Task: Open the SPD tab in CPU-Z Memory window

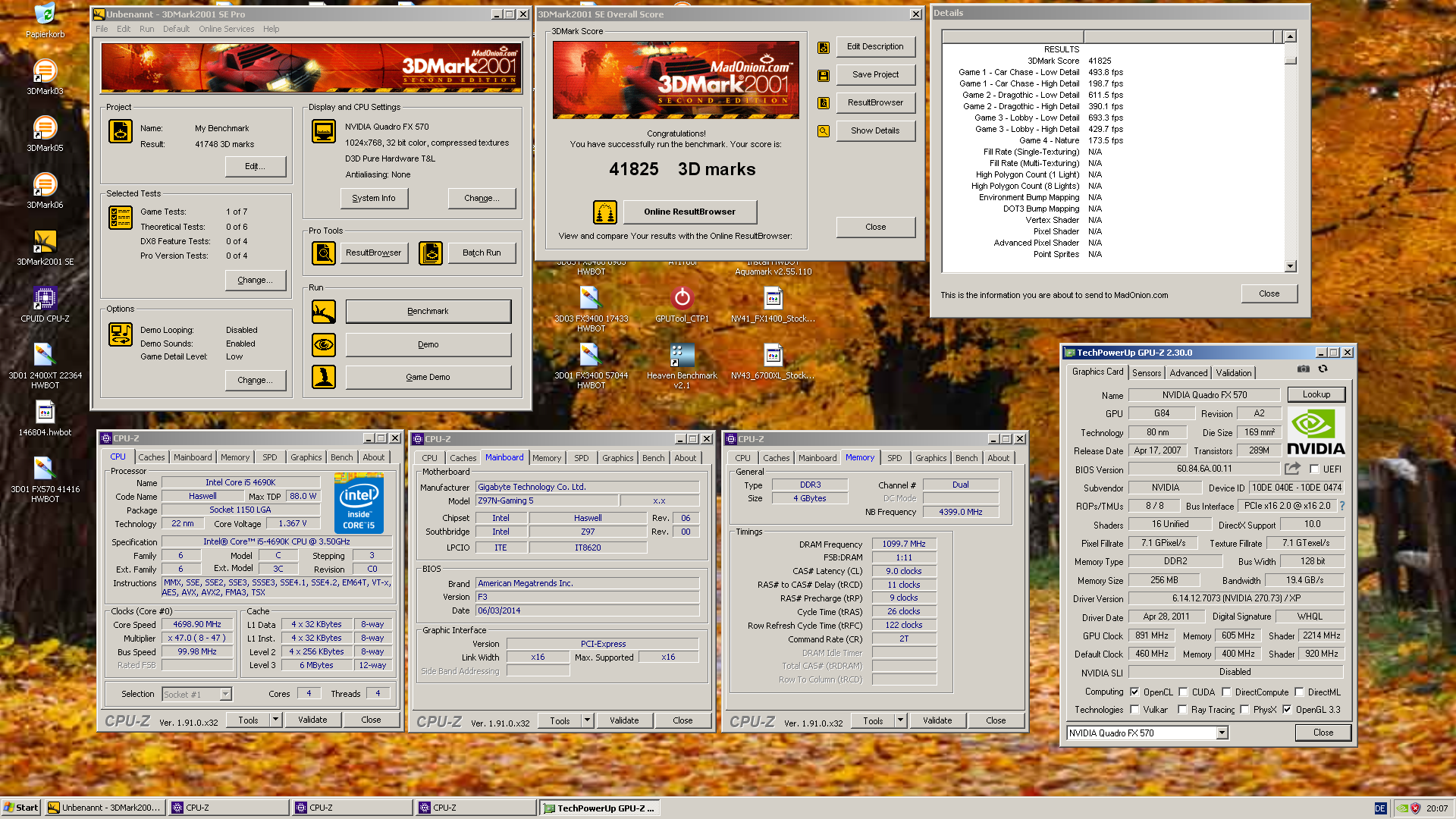Action: point(895,458)
